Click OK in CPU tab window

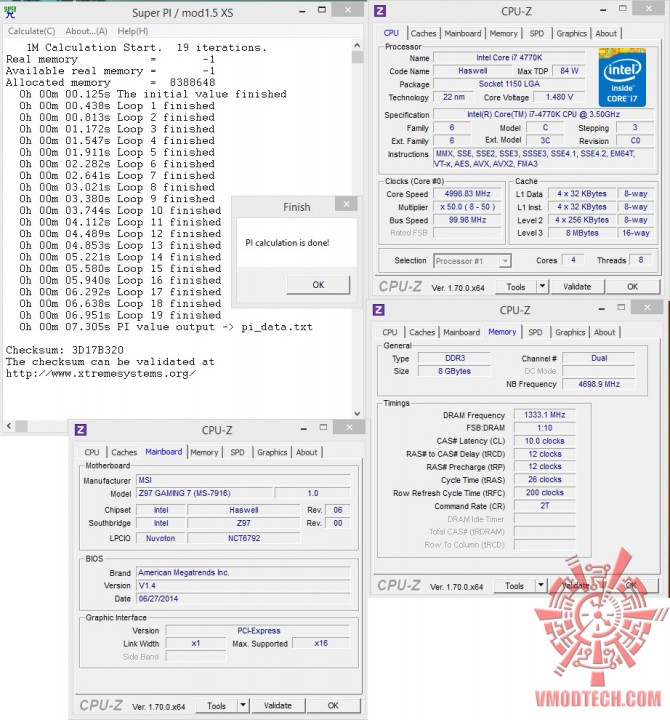pyautogui.click(x=632, y=287)
